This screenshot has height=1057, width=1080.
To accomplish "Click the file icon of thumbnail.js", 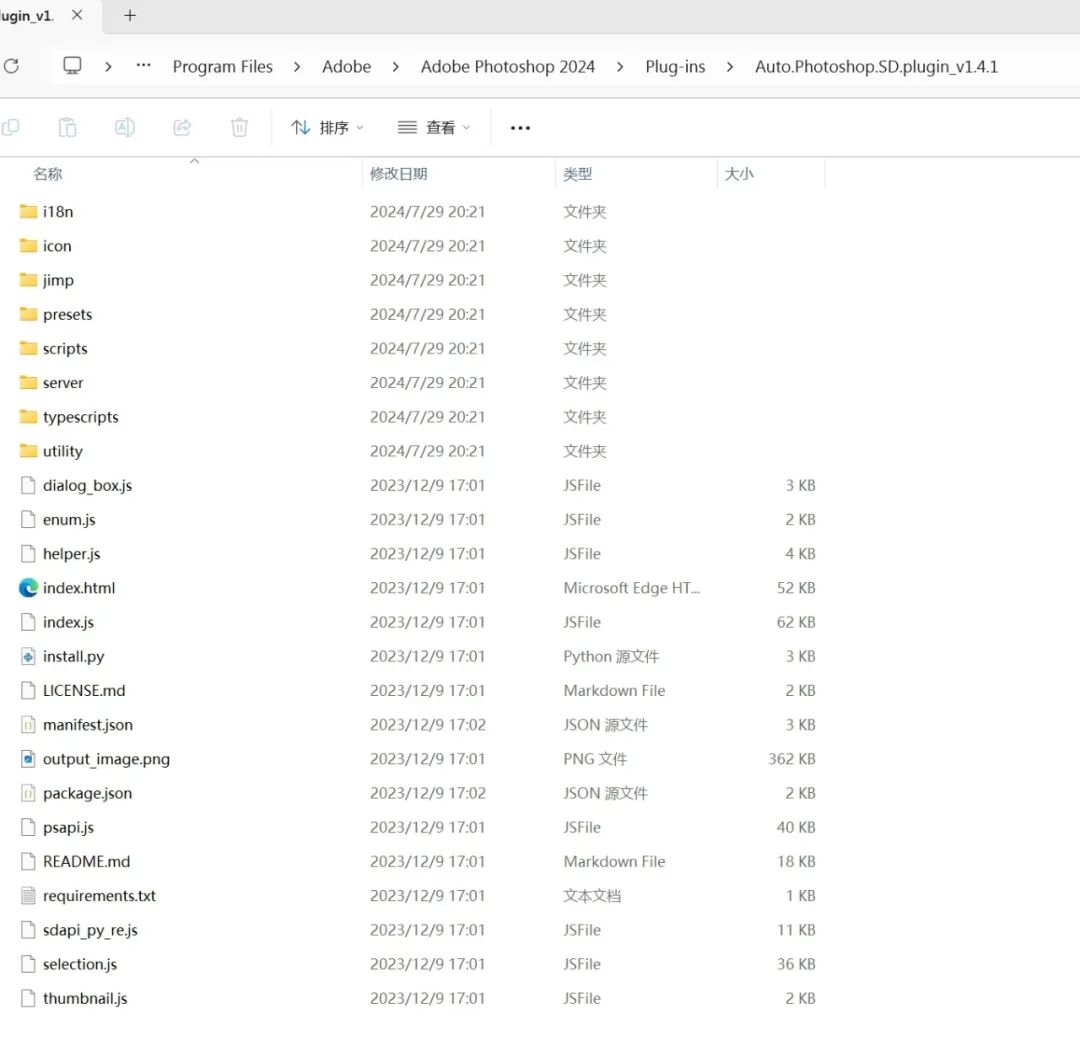I will 28,998.
